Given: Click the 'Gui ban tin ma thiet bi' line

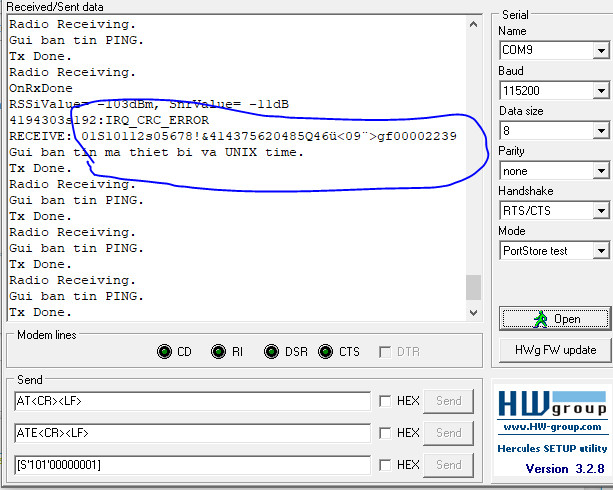Looking at the screenshot, I should (x=156, y=152).
